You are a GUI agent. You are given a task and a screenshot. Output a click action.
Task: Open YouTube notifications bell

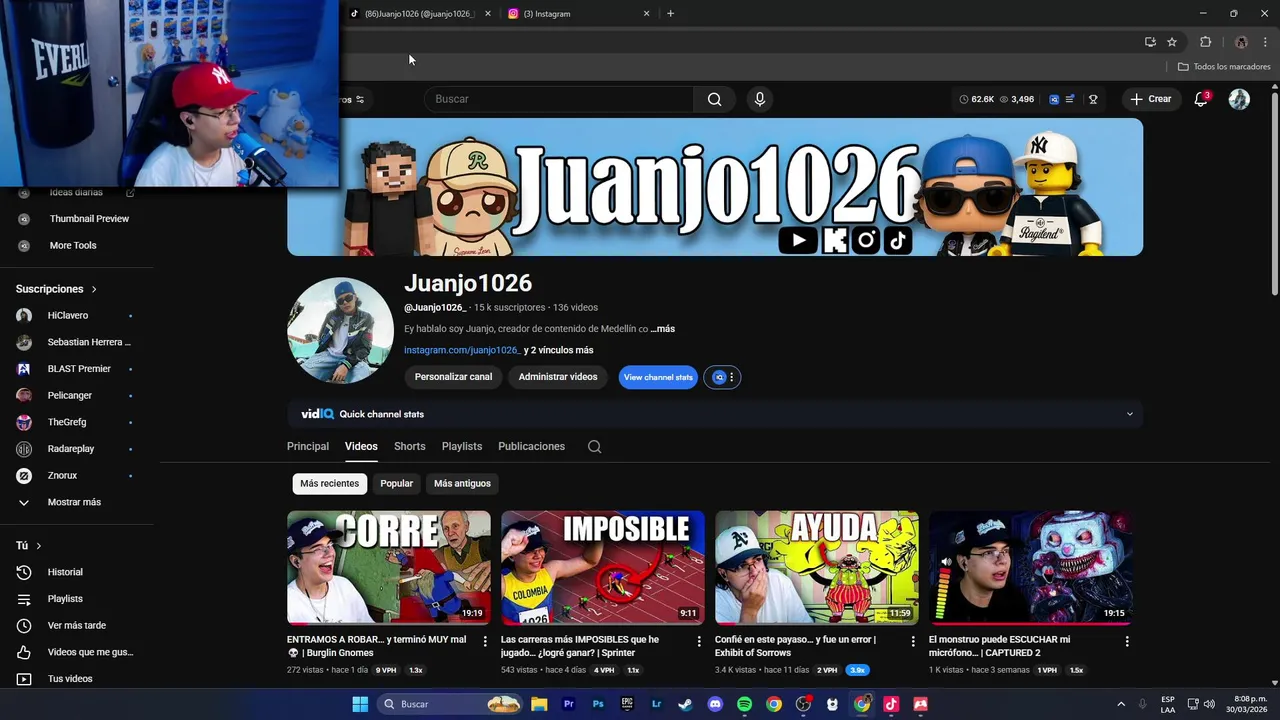coord(1201,99)
